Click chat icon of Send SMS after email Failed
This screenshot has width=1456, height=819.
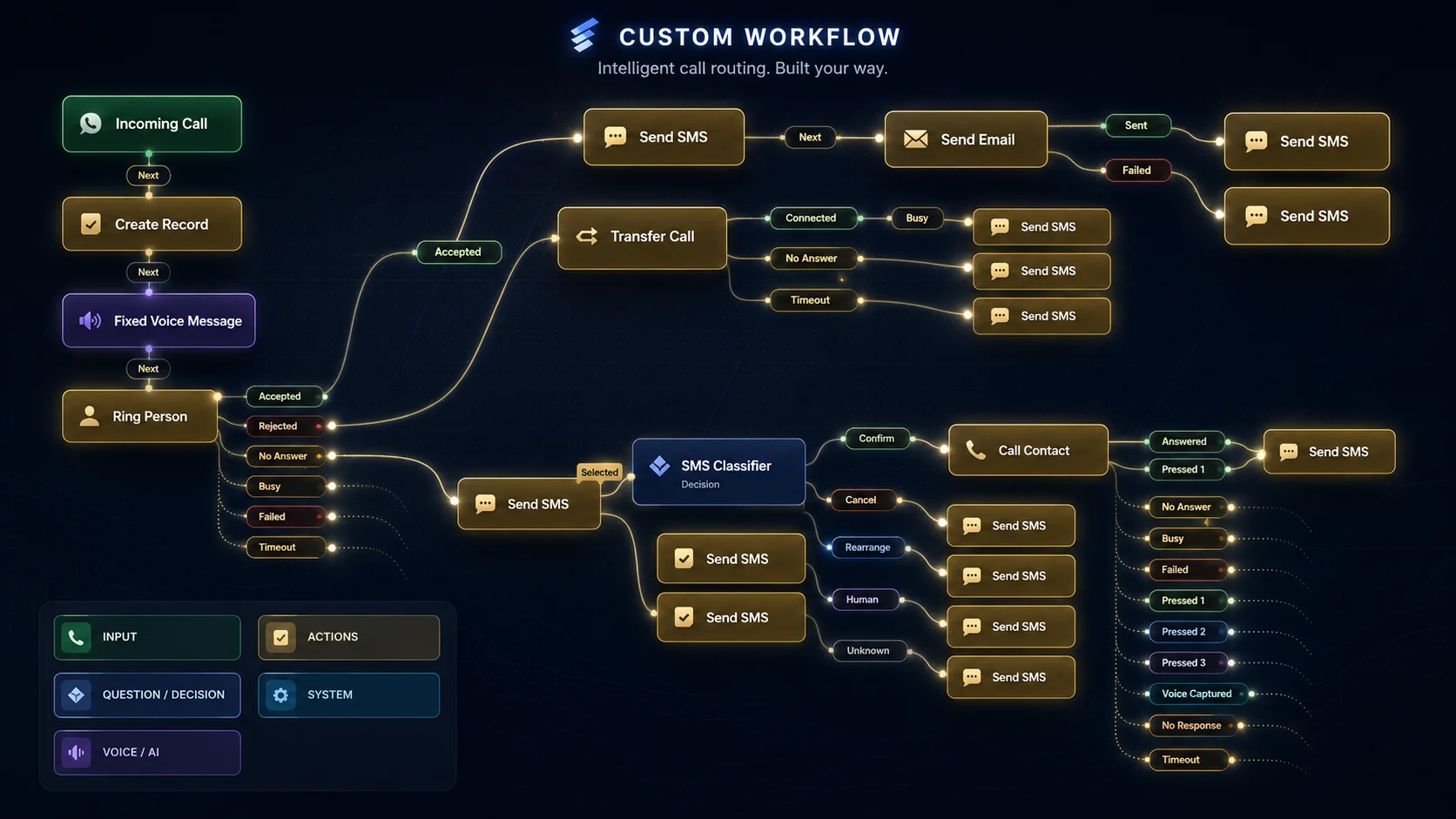(1256, 216)
